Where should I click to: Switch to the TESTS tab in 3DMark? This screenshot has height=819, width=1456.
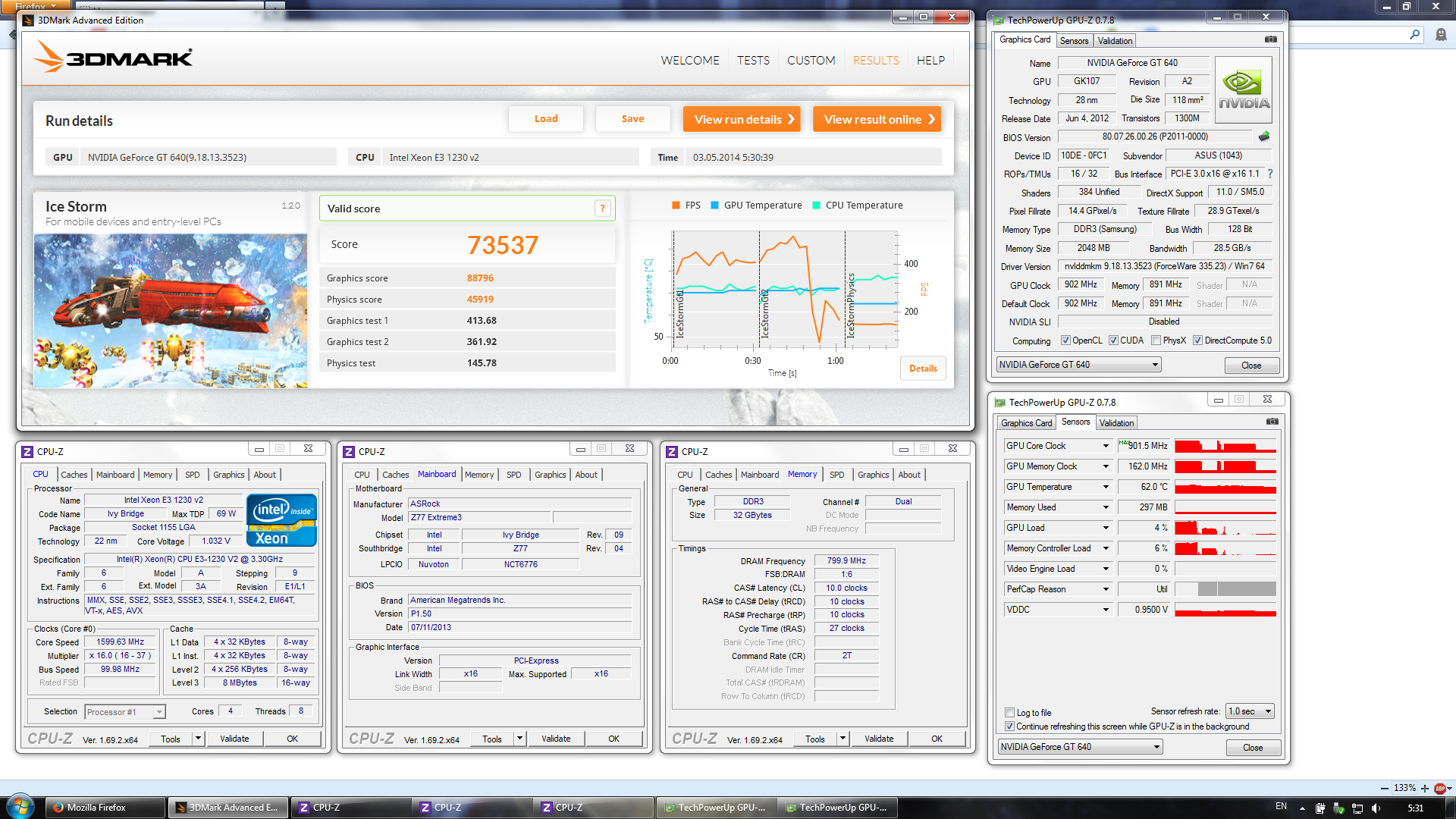[753, 61]
